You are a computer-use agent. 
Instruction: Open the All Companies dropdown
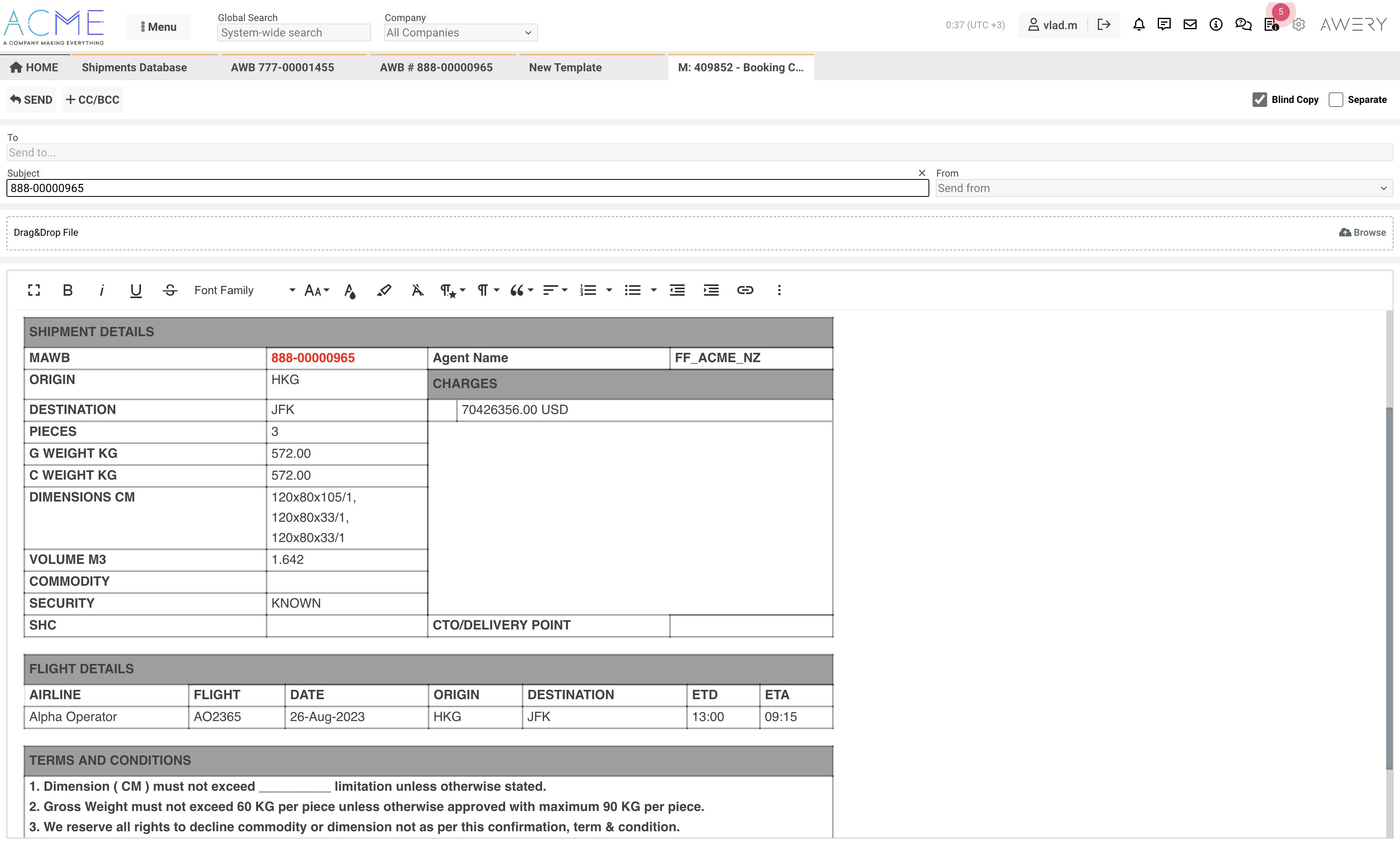click(x=460, y=32)
